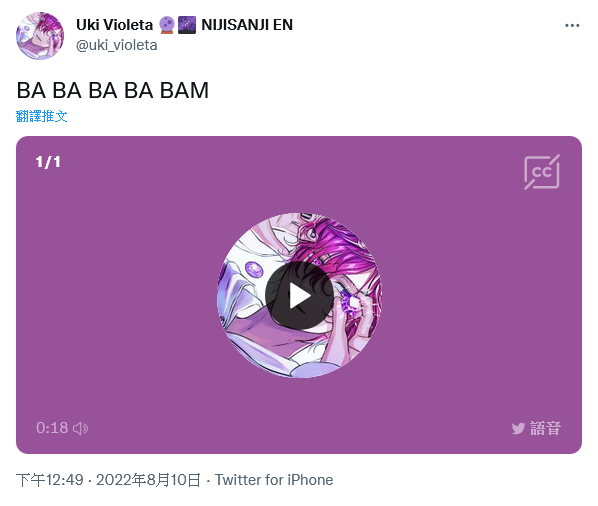Open Uki Violeta profile avatar
Screen dimensions: 598x506
[x=40, y=35]
